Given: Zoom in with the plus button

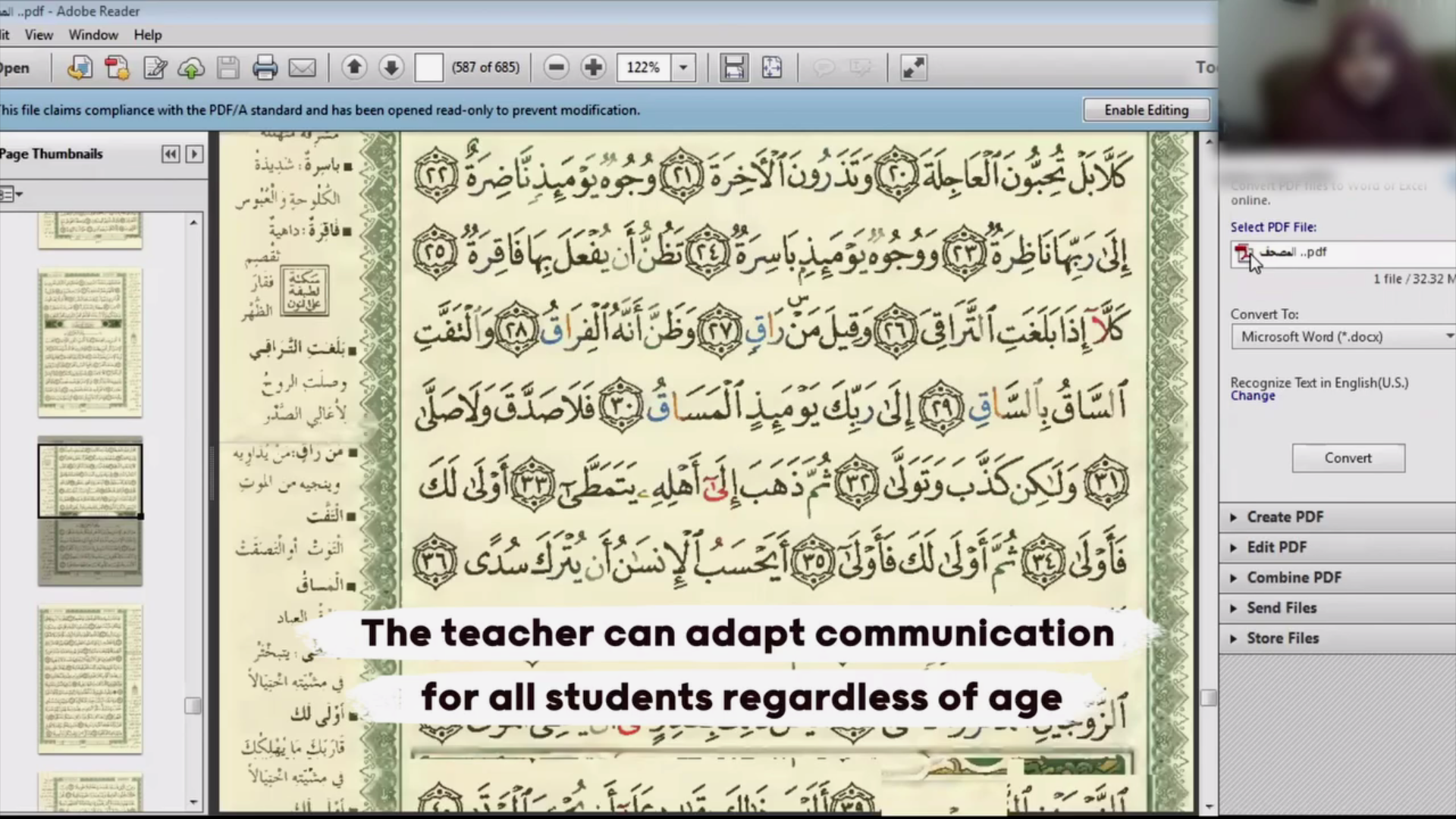Looking at the screenshot, I should pyautogui.click(x=593, y=67).
